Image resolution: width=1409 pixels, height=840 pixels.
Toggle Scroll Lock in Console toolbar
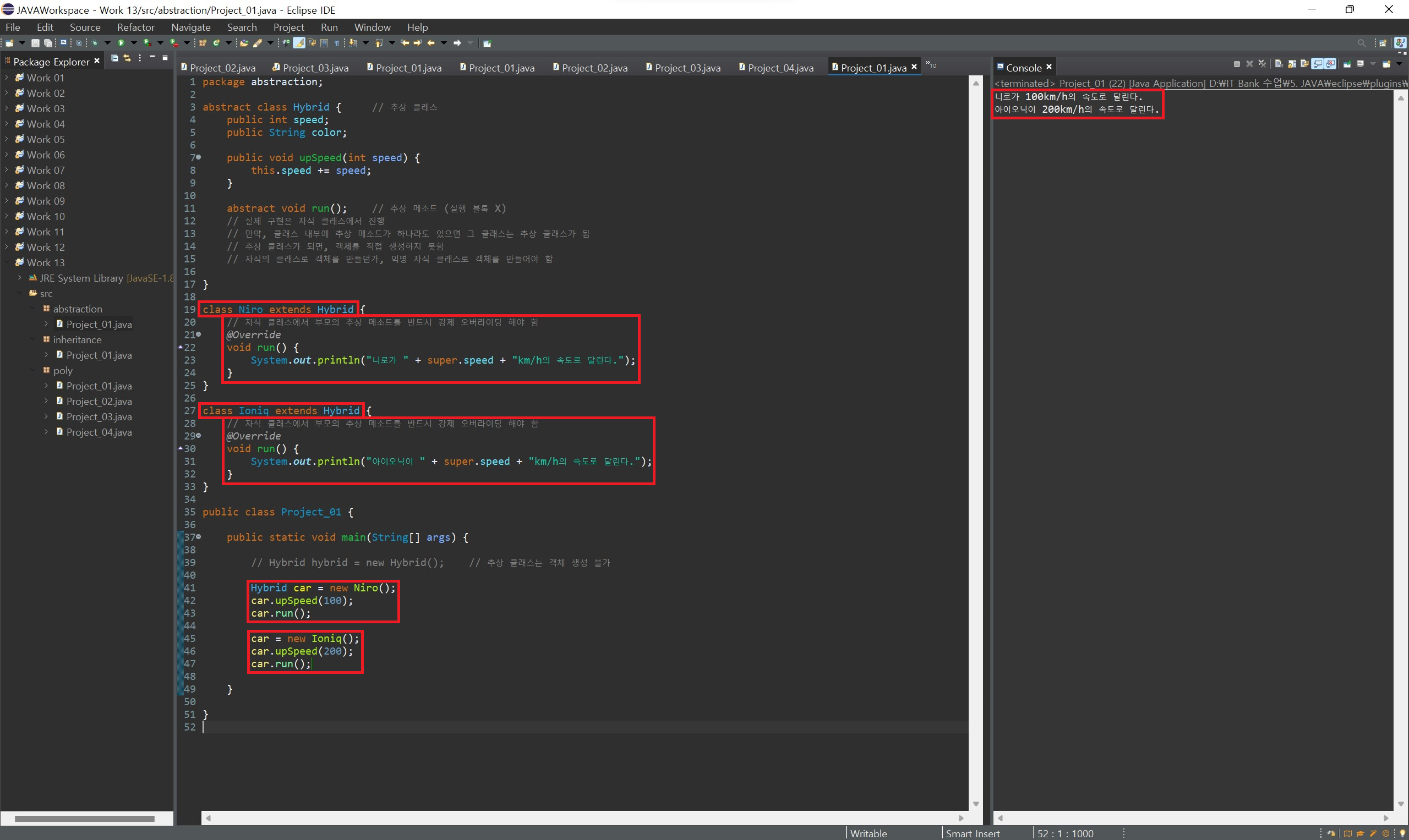point(1292,64)
